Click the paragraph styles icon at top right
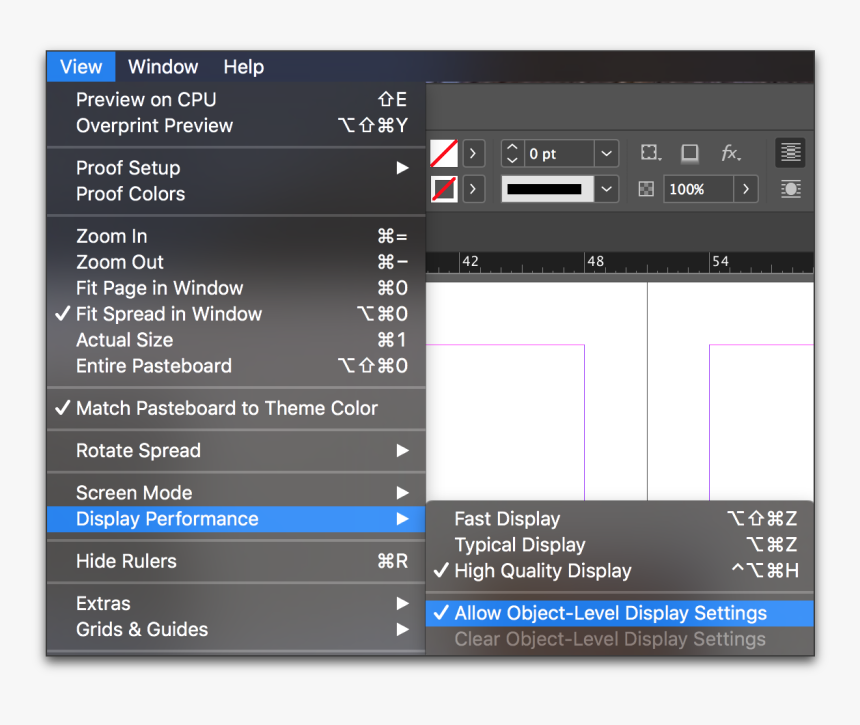Image resolution: width=860 pixels, height=725 pixels. coord(789,152)
